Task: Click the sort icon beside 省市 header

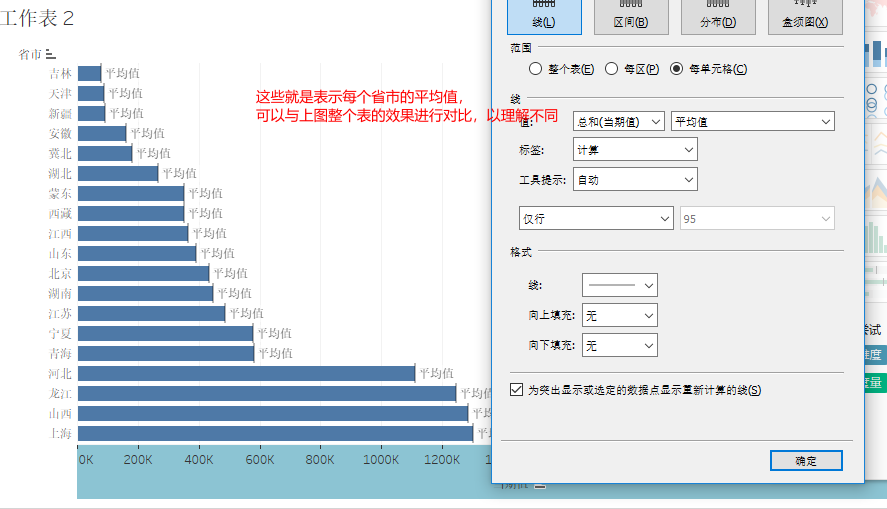Action: pyautogui.click(x=51, y=54)
